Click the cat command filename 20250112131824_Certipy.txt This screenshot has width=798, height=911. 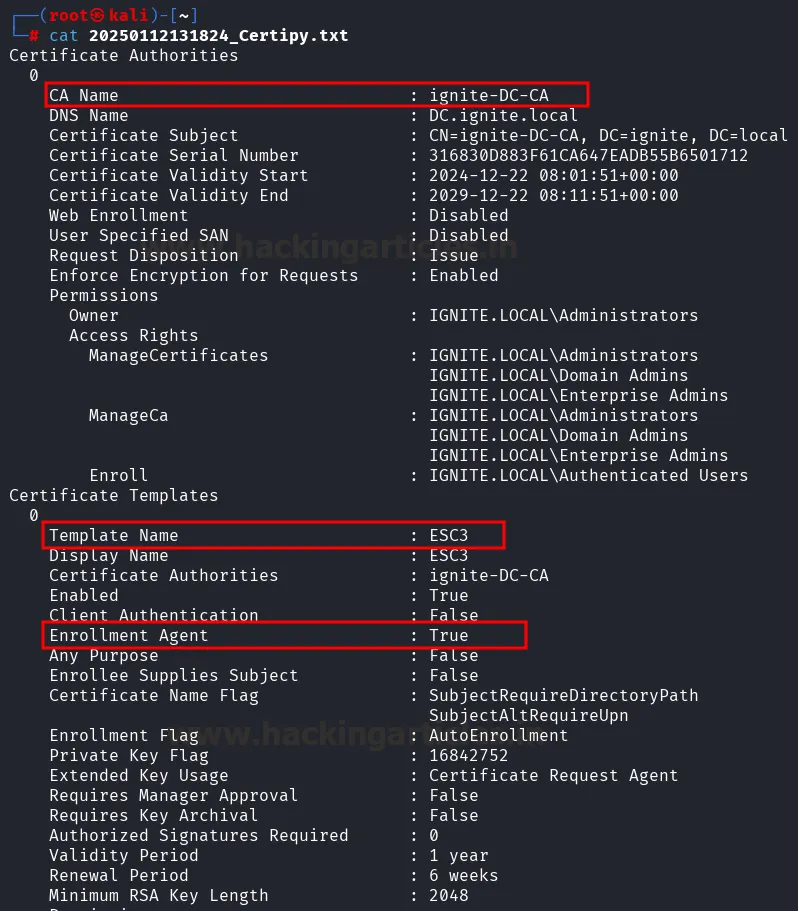(x=218, y=35)
